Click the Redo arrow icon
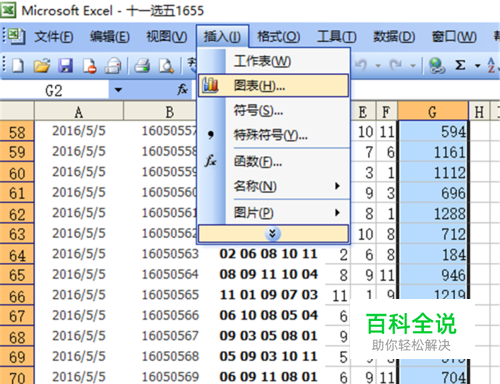500x384 pixels. coord(396,65)
